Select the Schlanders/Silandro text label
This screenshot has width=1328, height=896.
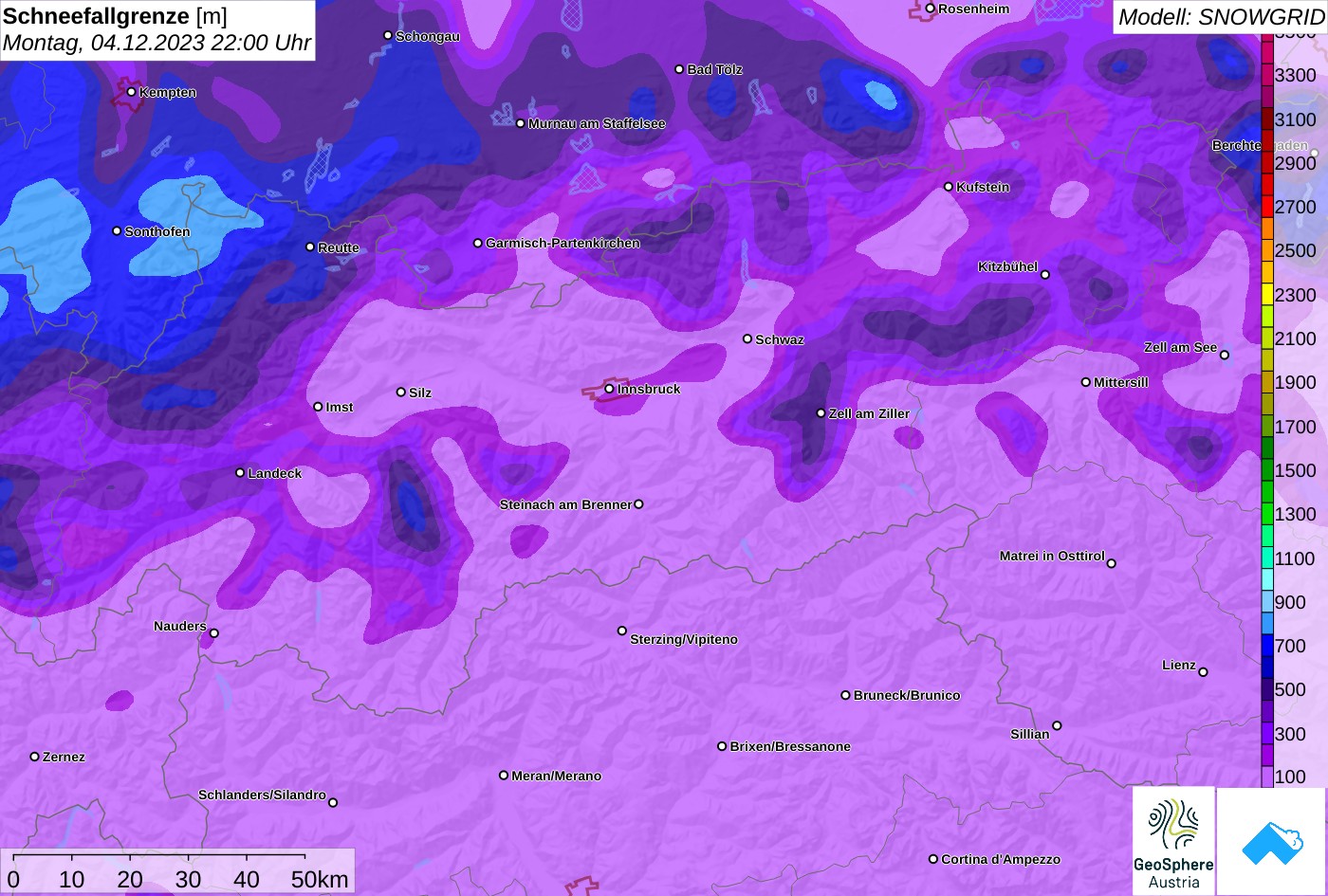tap(262, 795)
